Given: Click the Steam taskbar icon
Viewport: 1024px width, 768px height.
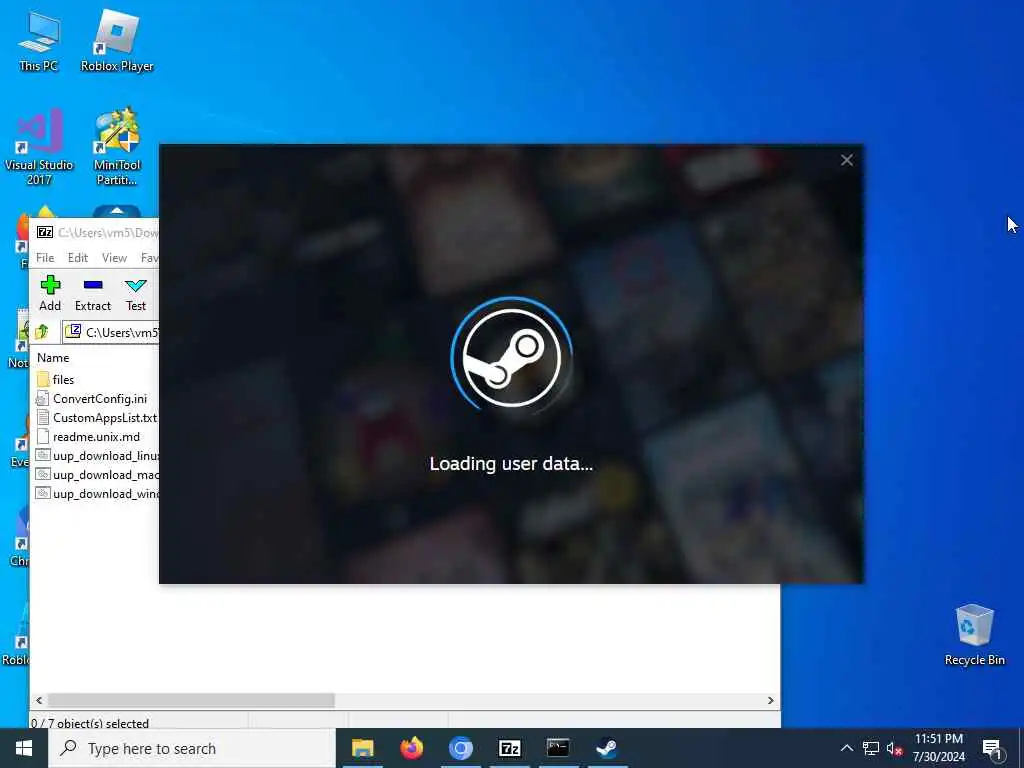Looking at the screenshot, I should point(607,748).
